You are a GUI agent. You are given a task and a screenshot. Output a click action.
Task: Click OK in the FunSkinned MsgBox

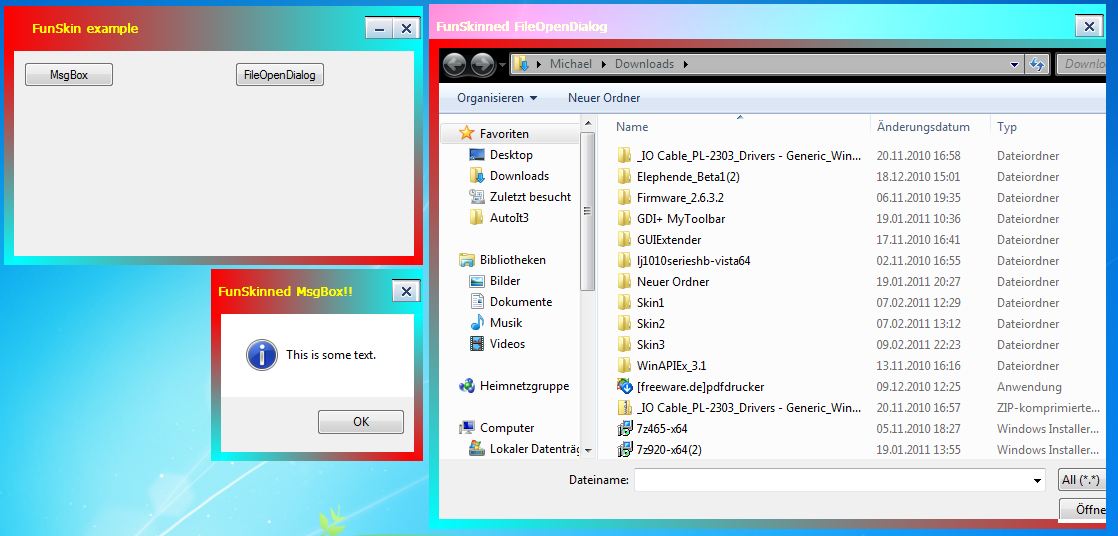coord(361,422)
